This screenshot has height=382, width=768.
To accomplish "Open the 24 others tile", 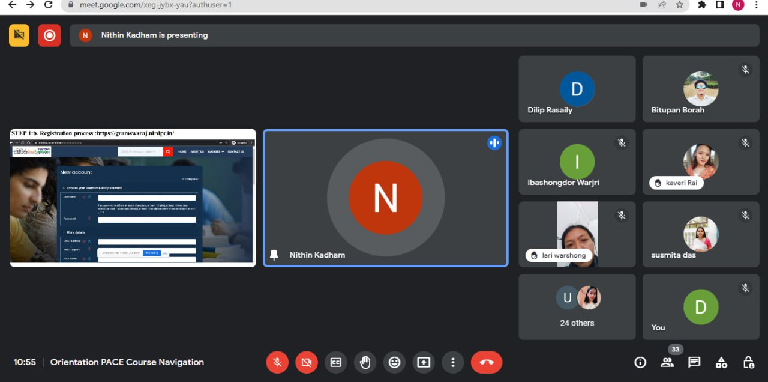I will coord(577,307).
